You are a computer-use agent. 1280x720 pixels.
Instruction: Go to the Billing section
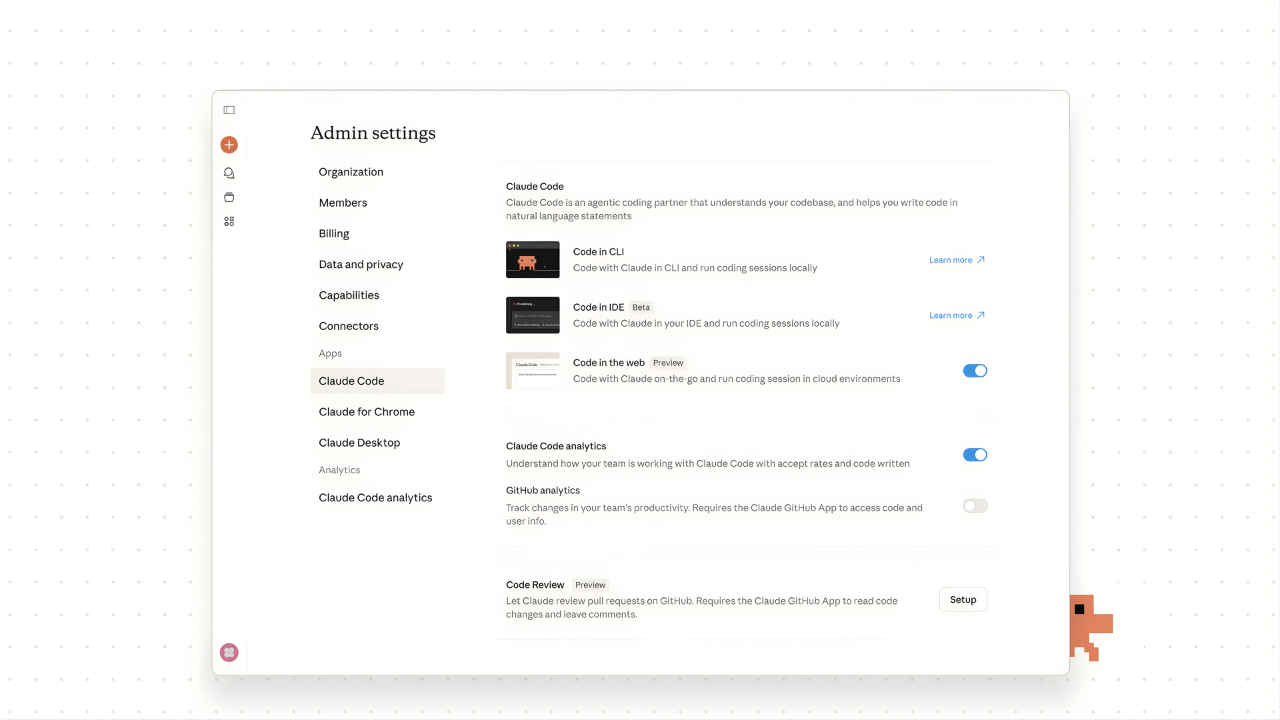click(x=333, y=233)
